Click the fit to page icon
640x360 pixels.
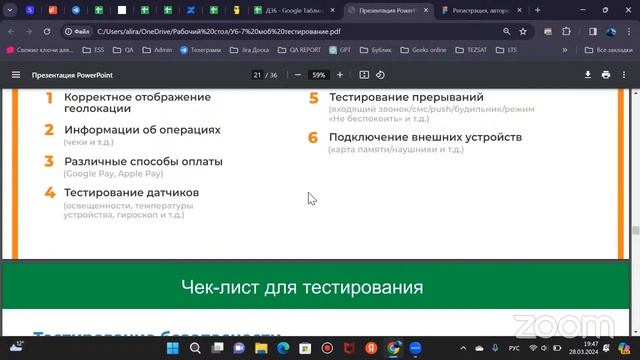364,75
